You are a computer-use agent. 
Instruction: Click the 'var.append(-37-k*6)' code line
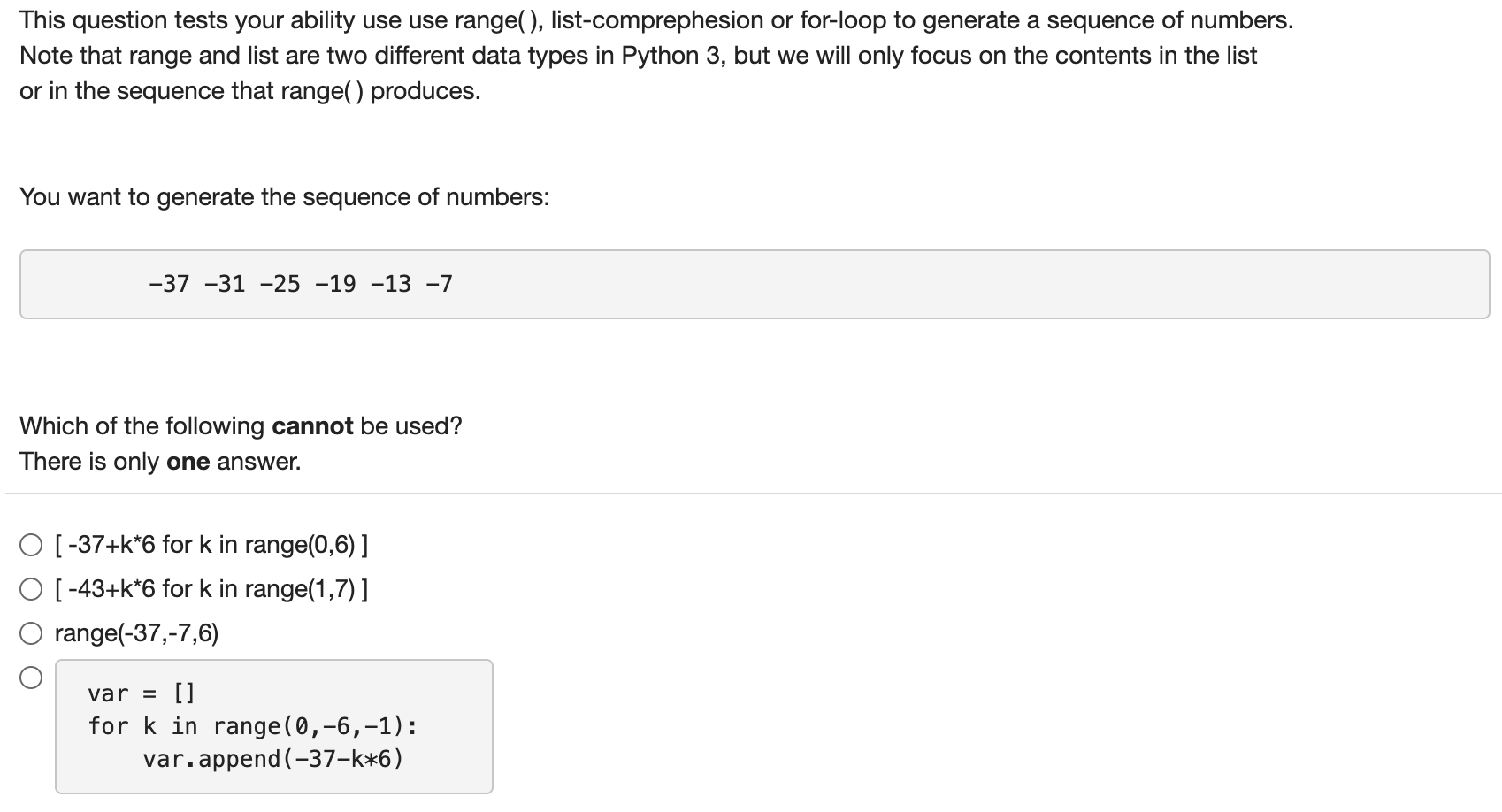(x=273, y=759)
